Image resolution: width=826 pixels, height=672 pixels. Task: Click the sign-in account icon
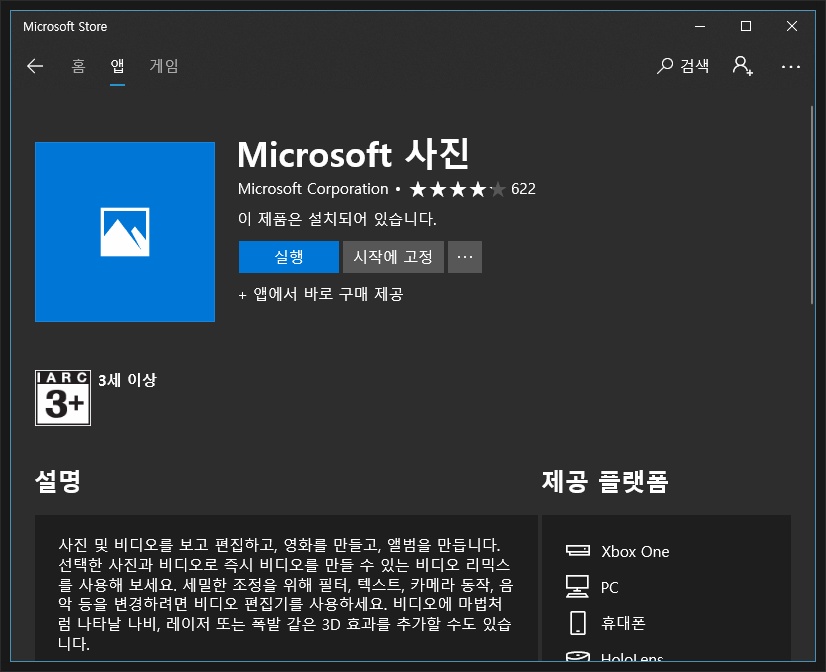(742, 66)
